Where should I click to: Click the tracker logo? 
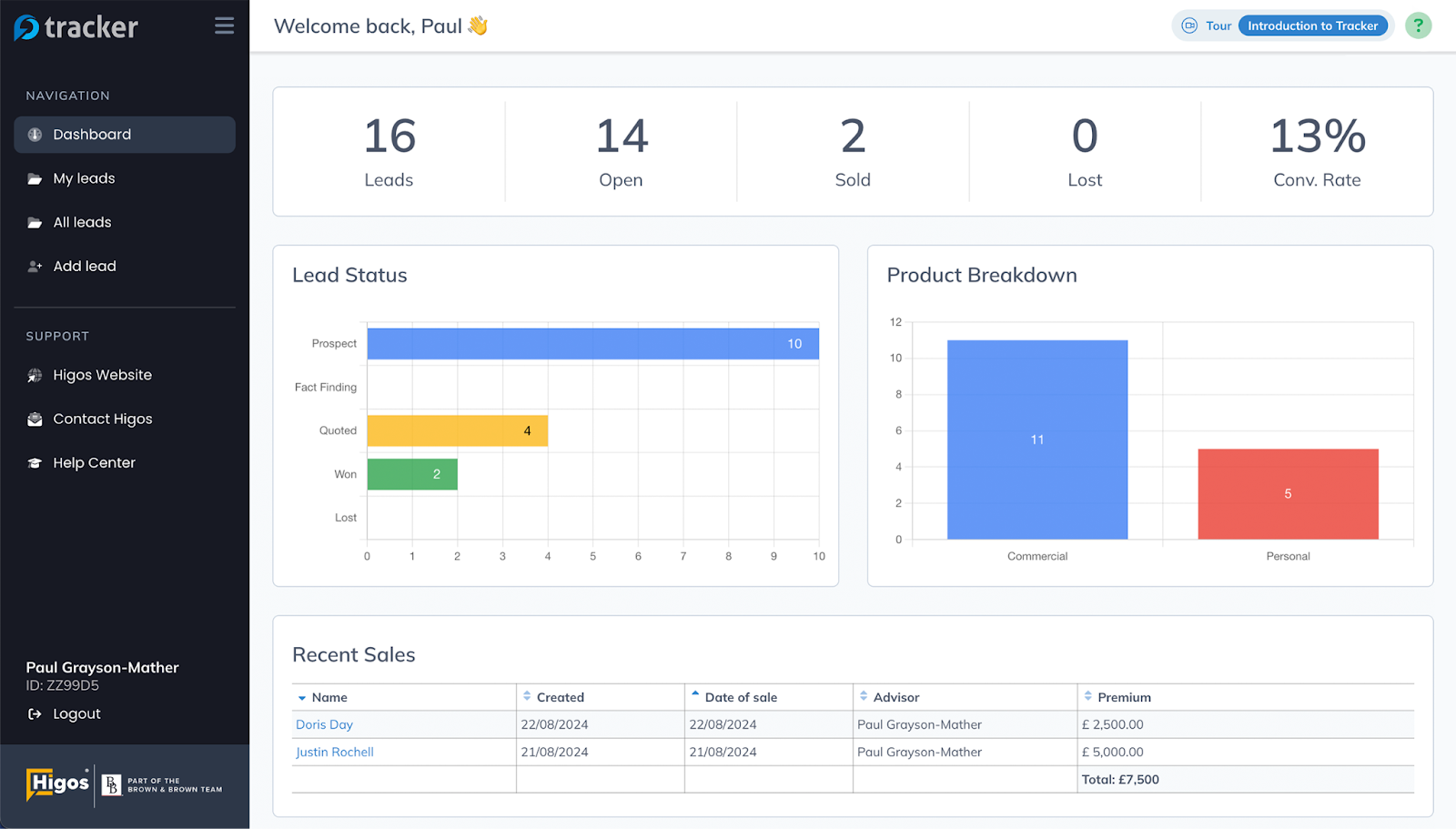[x=76, y=25]
